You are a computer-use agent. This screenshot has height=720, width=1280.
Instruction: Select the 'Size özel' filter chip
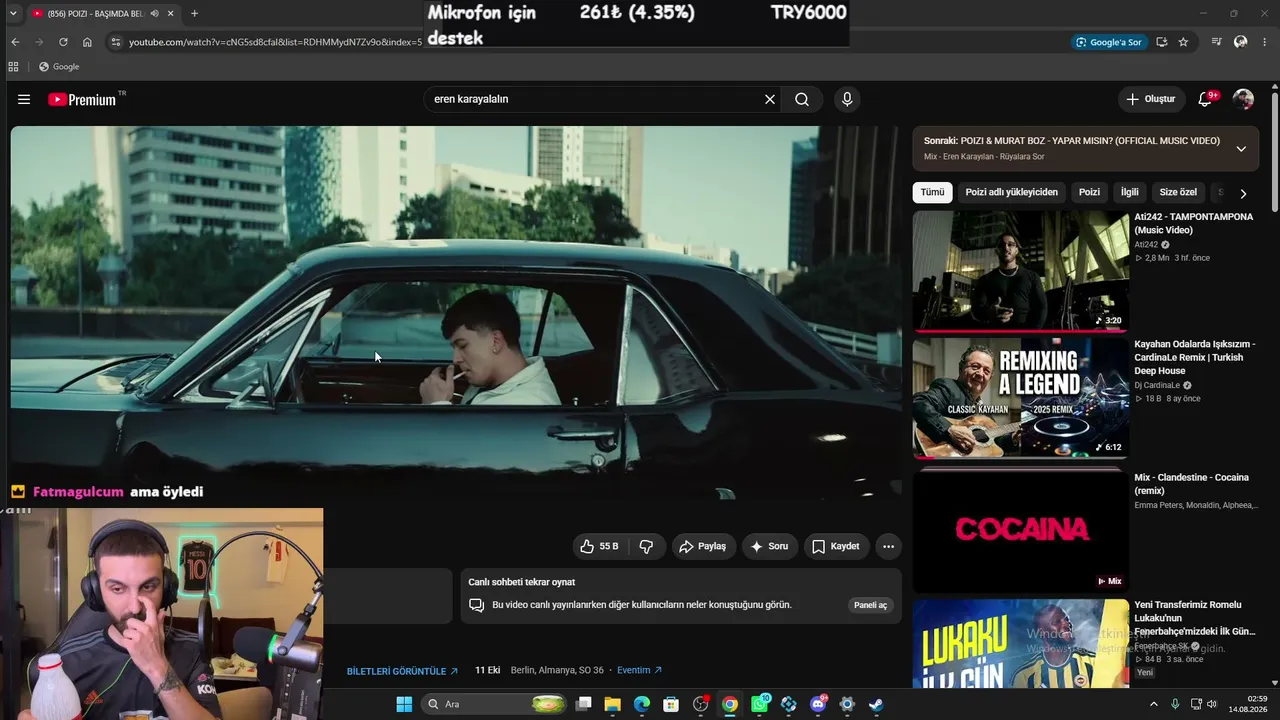1178,192
